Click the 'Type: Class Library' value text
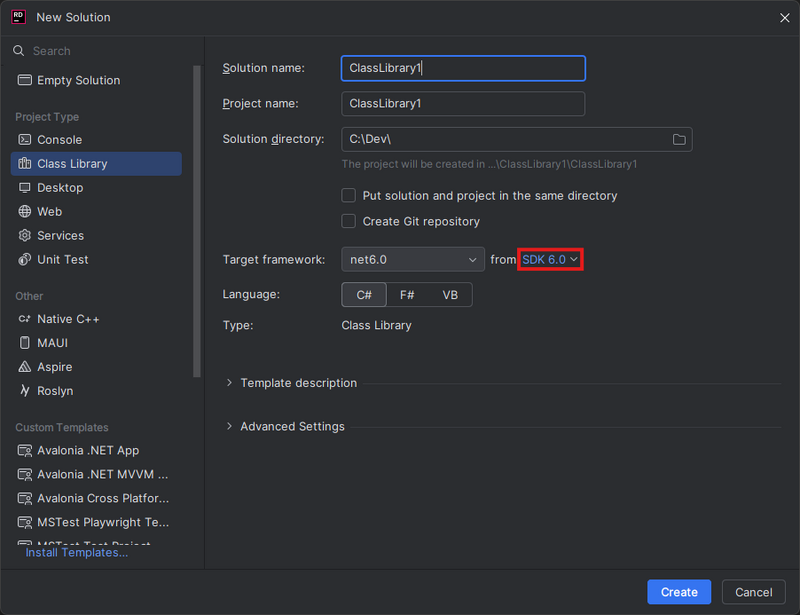 point(376,325)
